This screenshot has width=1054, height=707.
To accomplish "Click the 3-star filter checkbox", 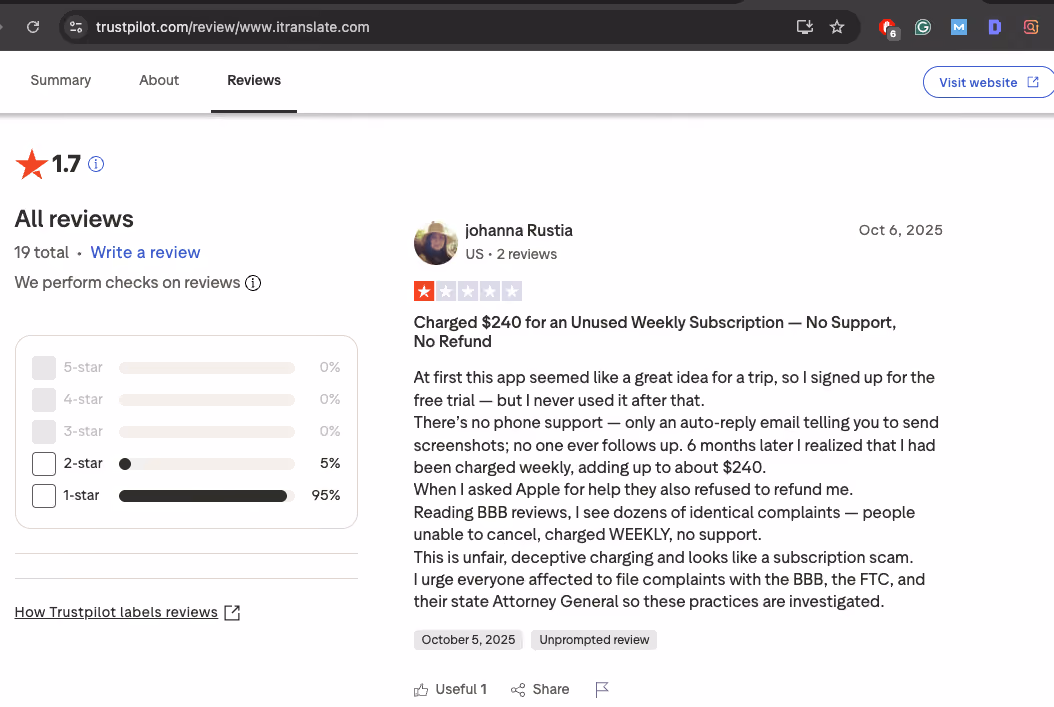I will point(44,431).
